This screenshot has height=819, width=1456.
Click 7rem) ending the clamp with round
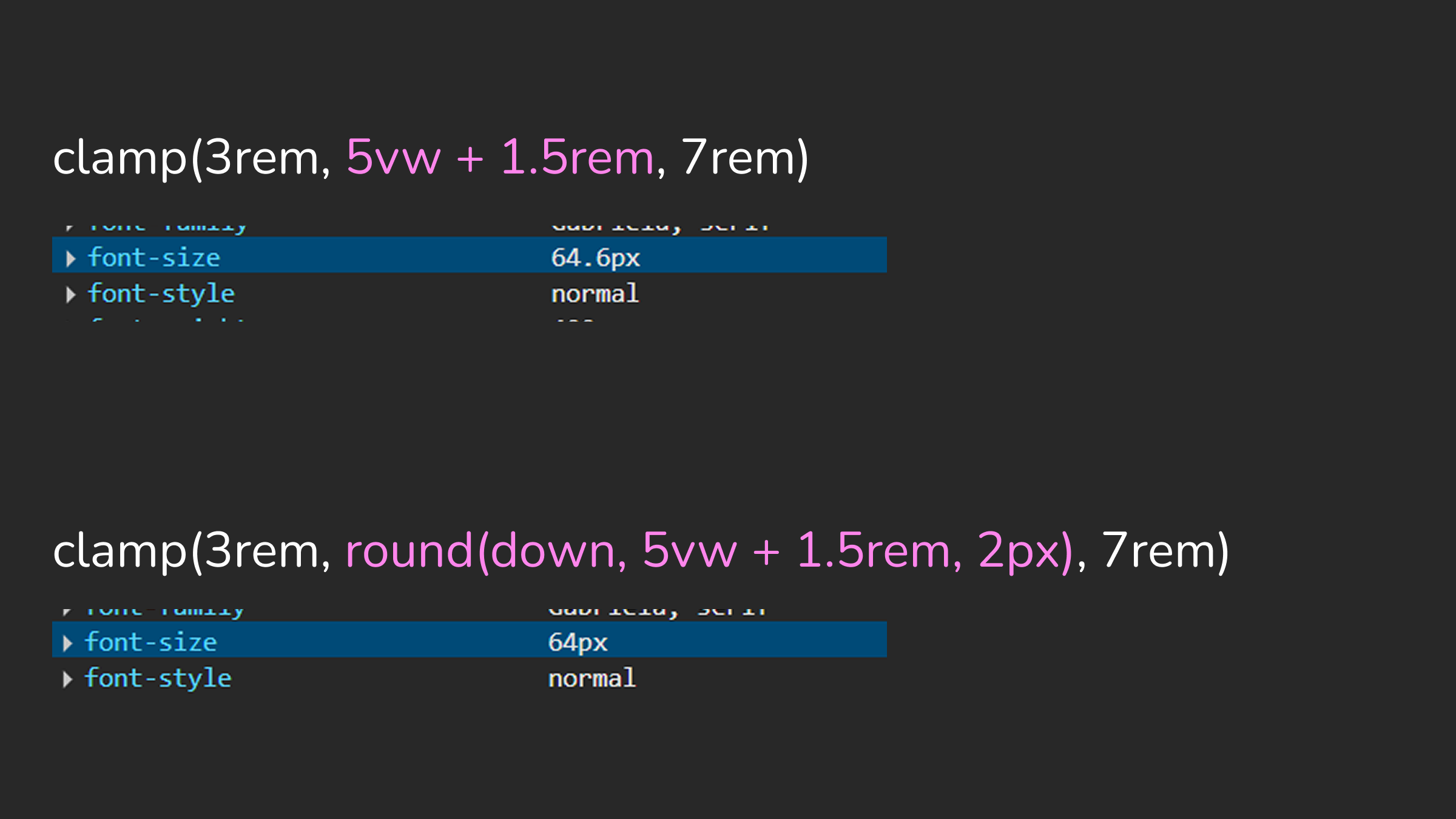coord(1165,551)
